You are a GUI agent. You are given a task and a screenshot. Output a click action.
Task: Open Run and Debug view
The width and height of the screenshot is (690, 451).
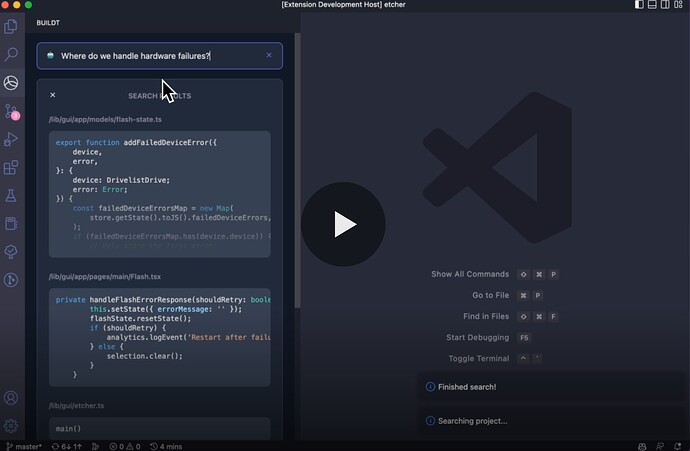pyautogui.click(x=11, y=139)
